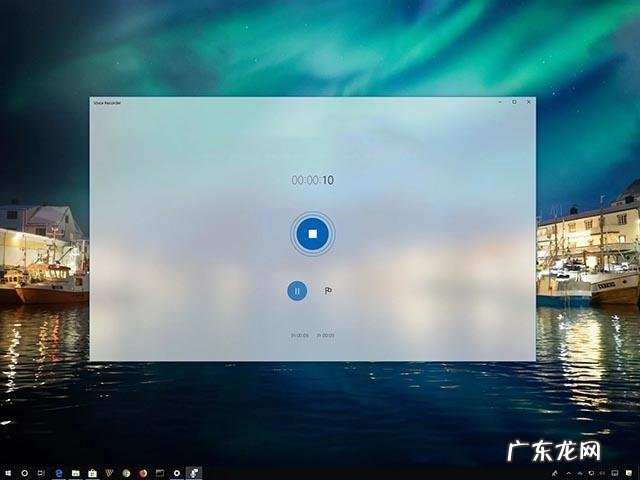The height and width of the screenshot is (480, 640).
Task: Open Task View from the taskbar
Action: [41, 473]
